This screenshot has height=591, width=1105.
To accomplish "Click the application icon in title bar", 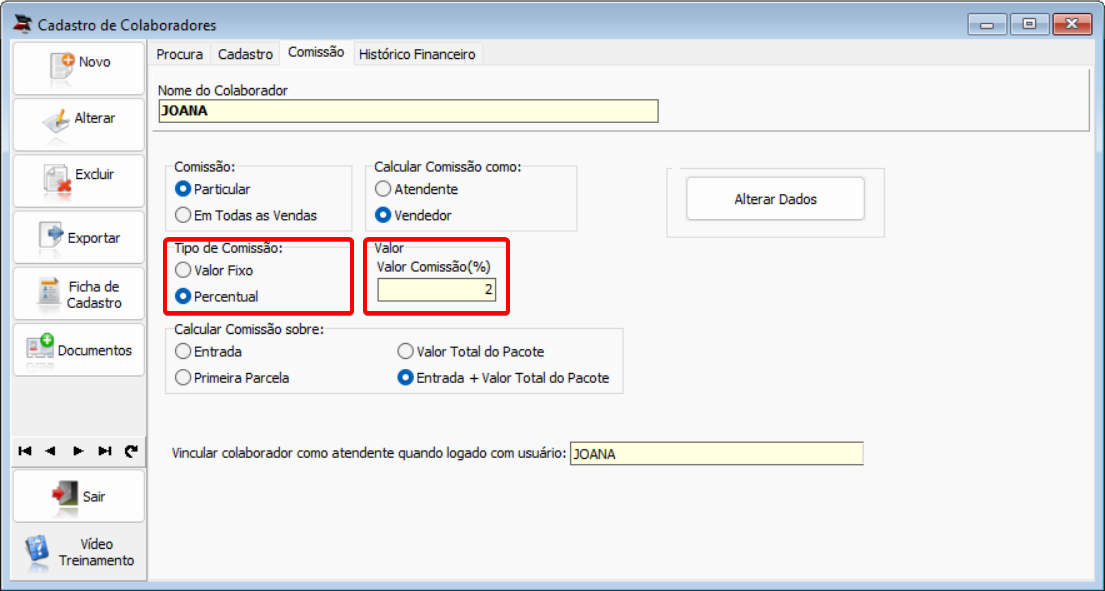I will pos(23,25).
